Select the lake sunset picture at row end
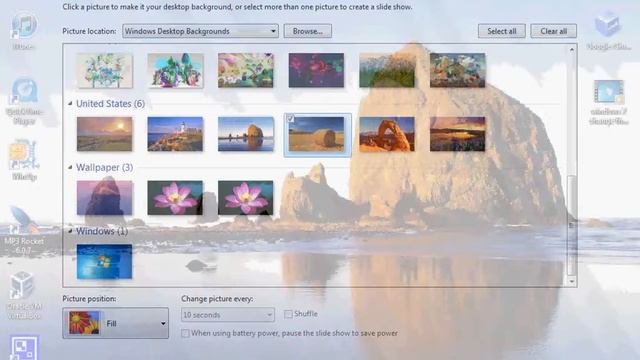 [x=458, y=134]
